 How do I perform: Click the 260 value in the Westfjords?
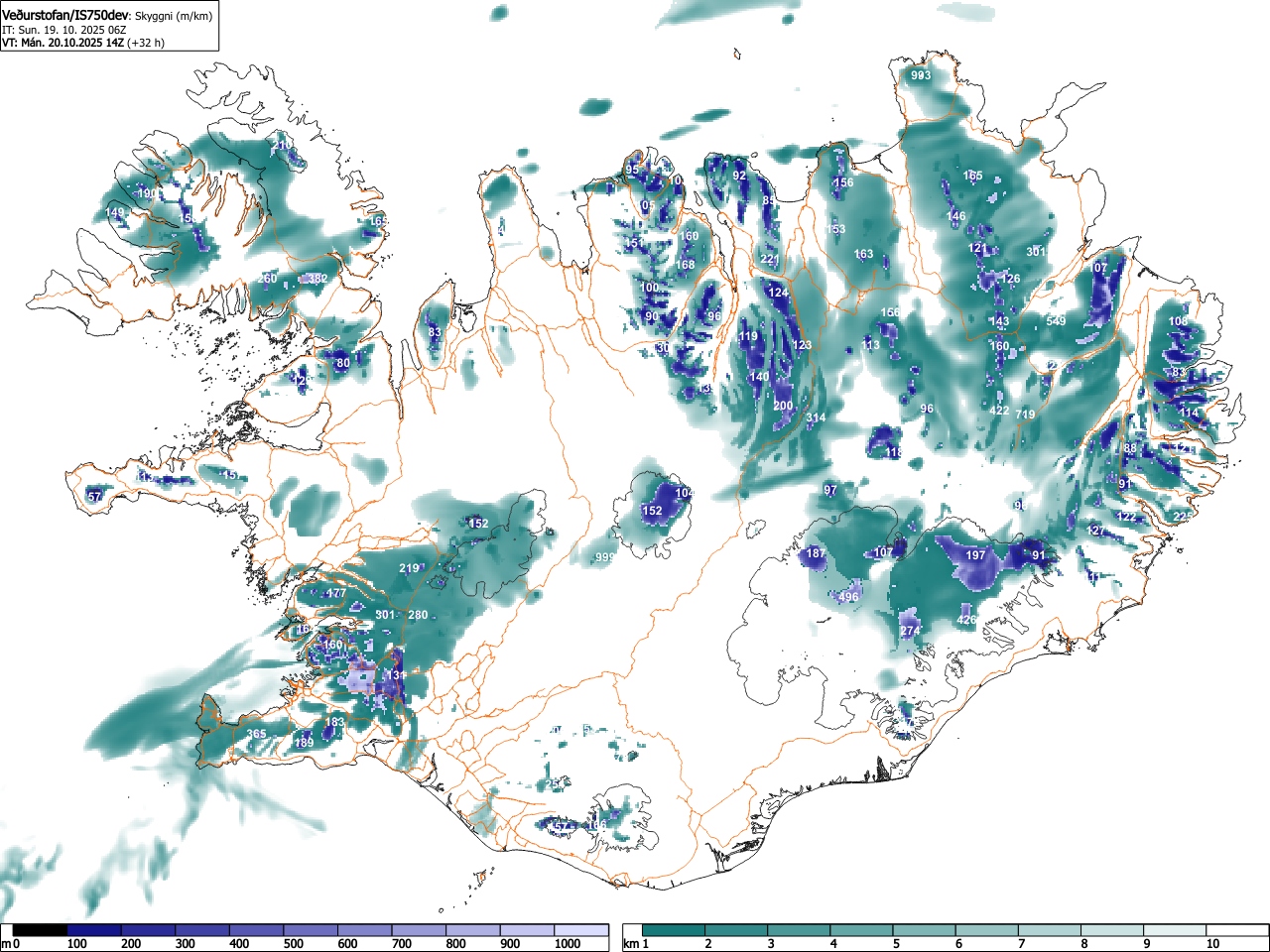(x=267, y=279)
